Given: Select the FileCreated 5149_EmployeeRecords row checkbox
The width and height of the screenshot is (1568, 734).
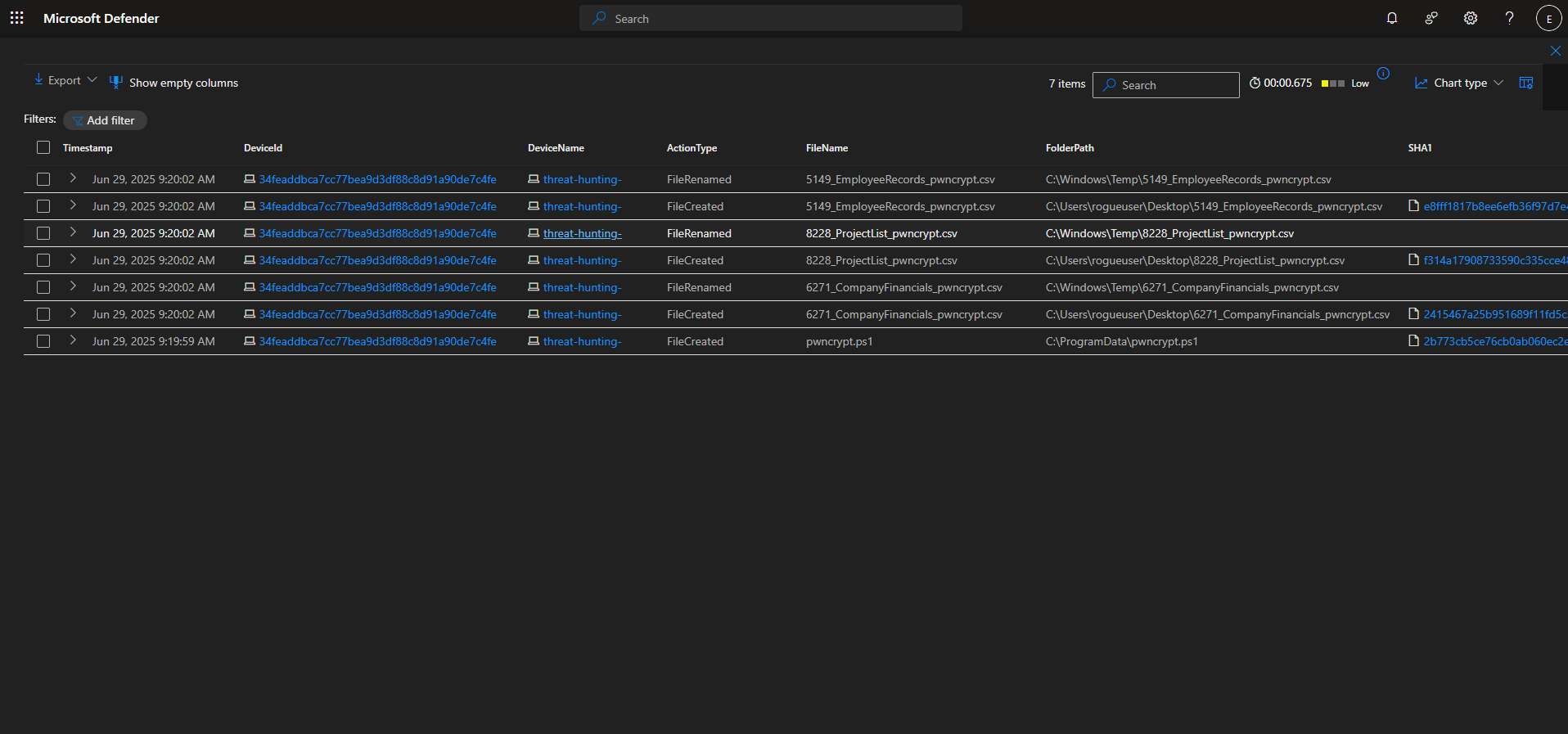Looking at the screenshot, I should [43, 206].
